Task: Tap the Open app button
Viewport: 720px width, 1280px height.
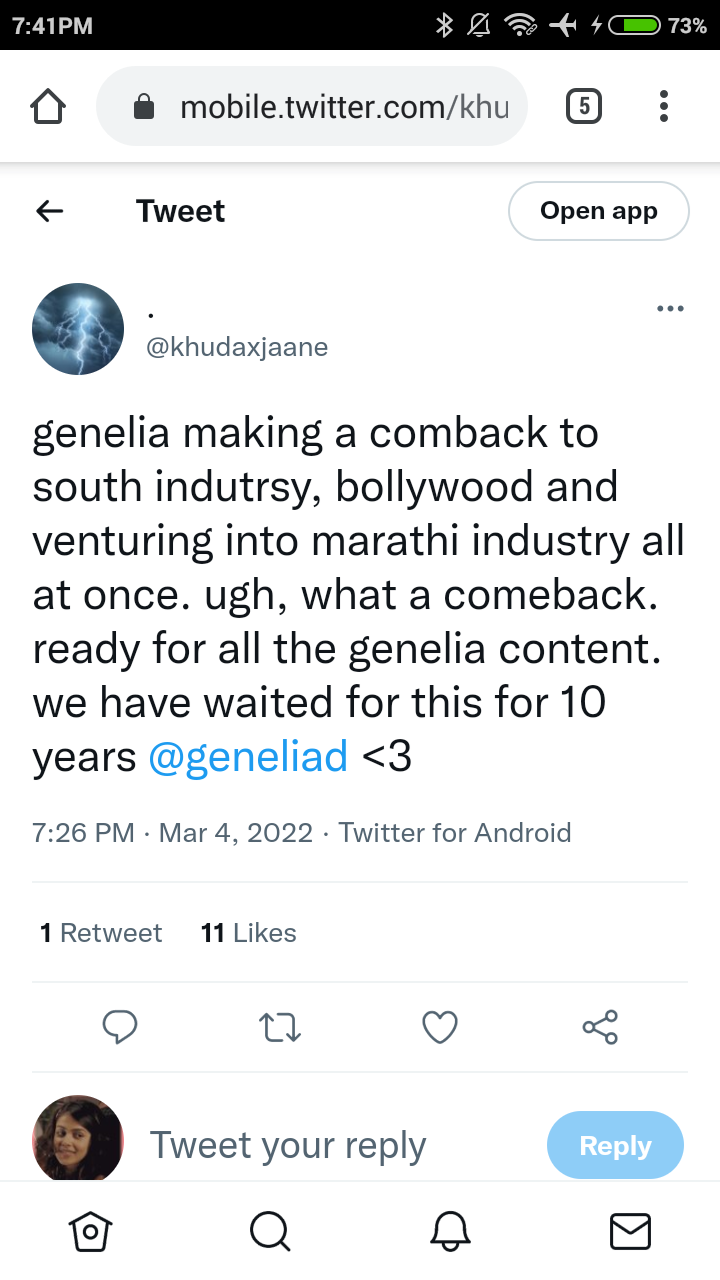Action: pyautogui.click(x=599, y=211)
